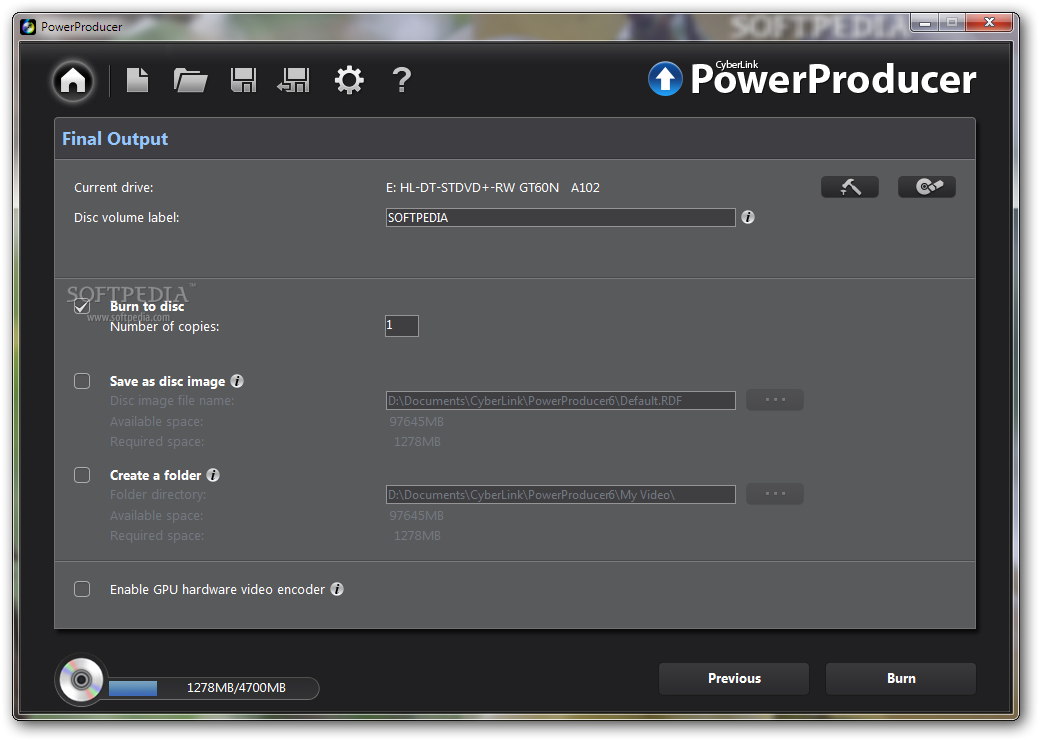Click the Save As icon with arrow
The image size is (1040, 741).
tap(294, 80)
